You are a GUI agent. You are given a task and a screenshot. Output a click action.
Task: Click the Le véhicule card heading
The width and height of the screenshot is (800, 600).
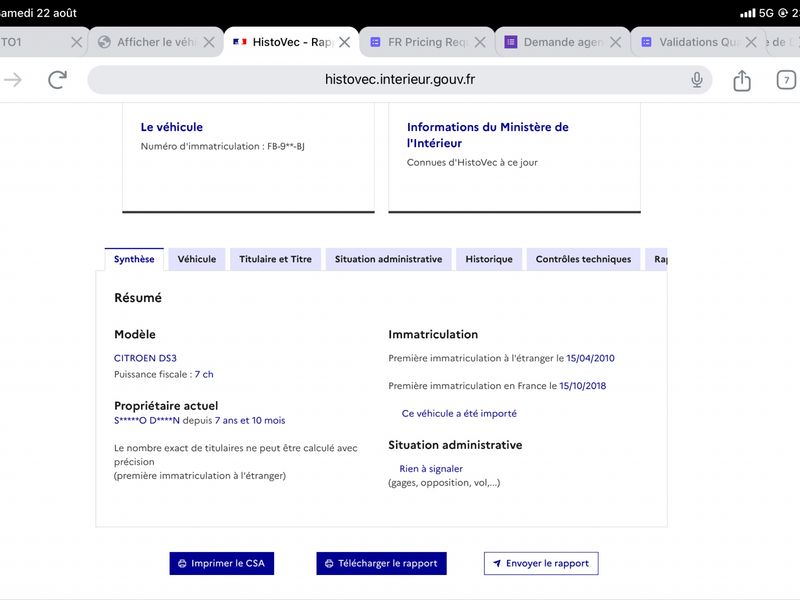click(172, 127)
